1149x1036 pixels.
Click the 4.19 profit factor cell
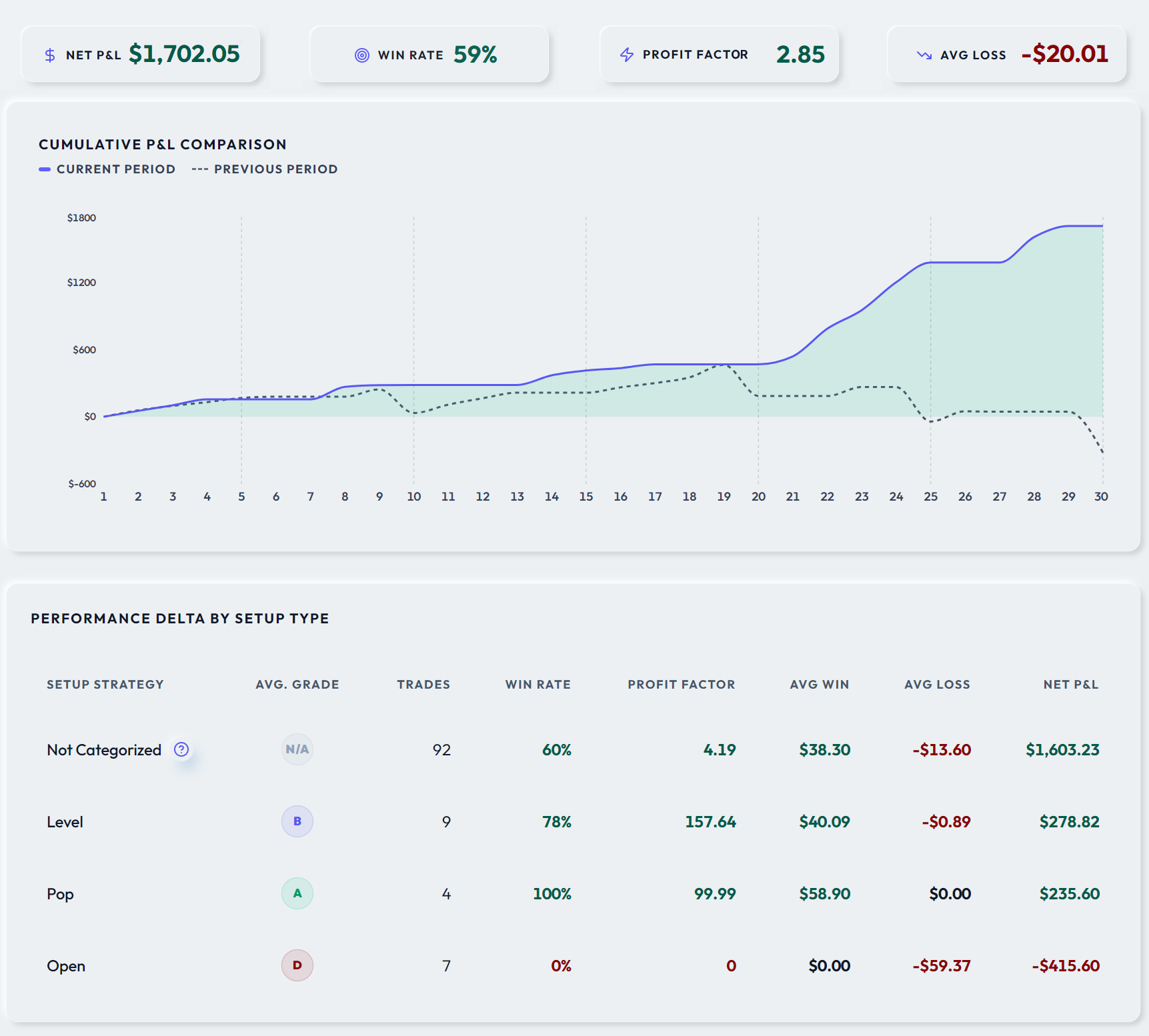click(x=720, y=750)
